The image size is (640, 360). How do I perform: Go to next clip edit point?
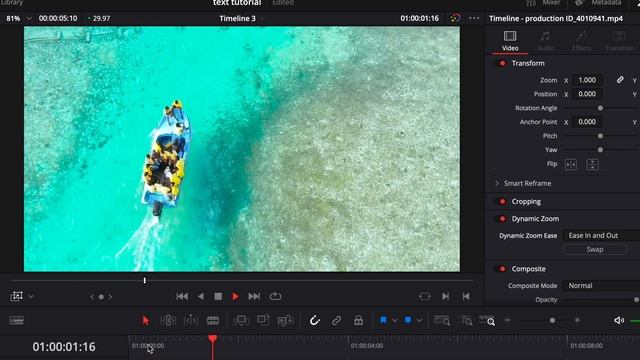(x=445, y=296)
